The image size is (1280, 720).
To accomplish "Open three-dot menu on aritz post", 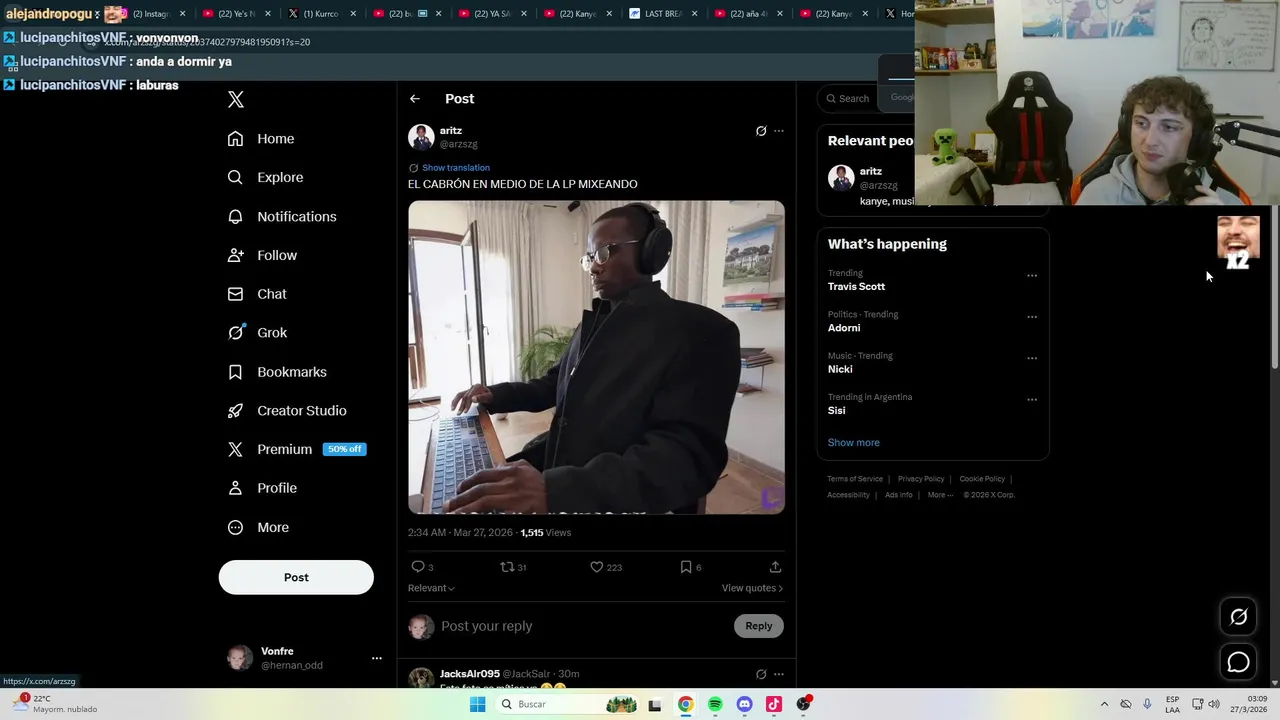I will tap(779, 131).
